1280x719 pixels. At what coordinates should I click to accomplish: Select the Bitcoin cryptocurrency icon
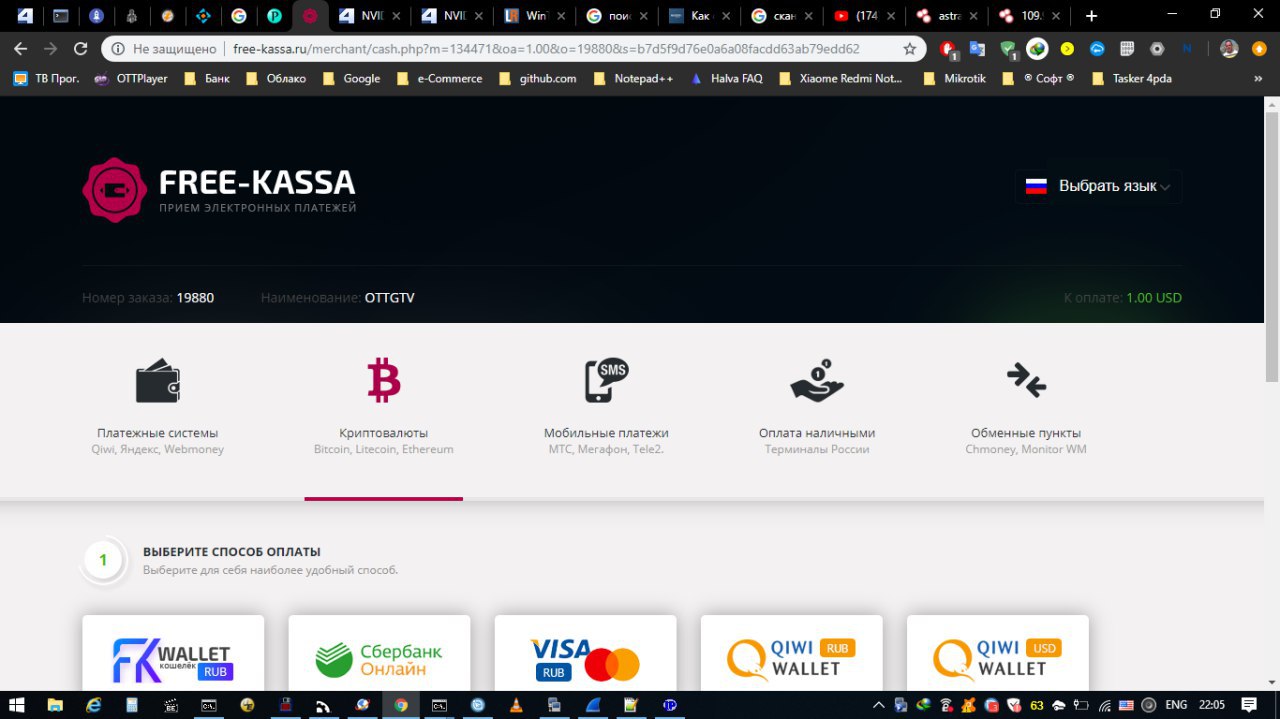point(384,381)
